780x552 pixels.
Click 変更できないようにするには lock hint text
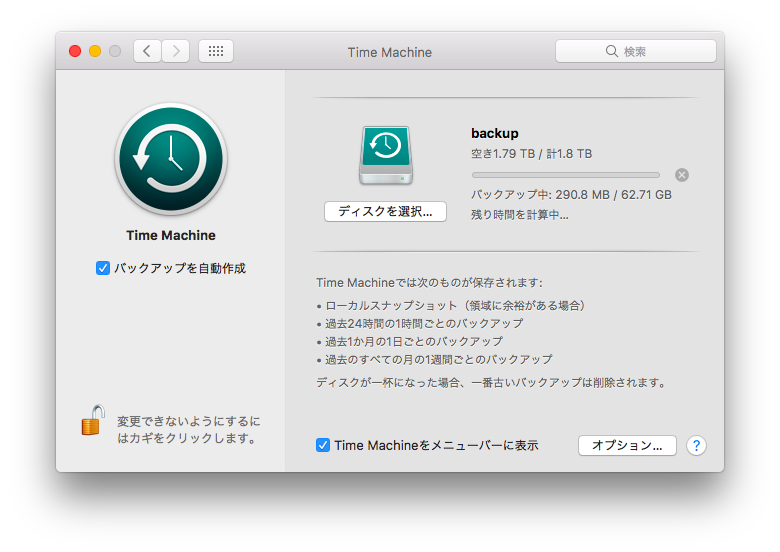tap(189, 430)
